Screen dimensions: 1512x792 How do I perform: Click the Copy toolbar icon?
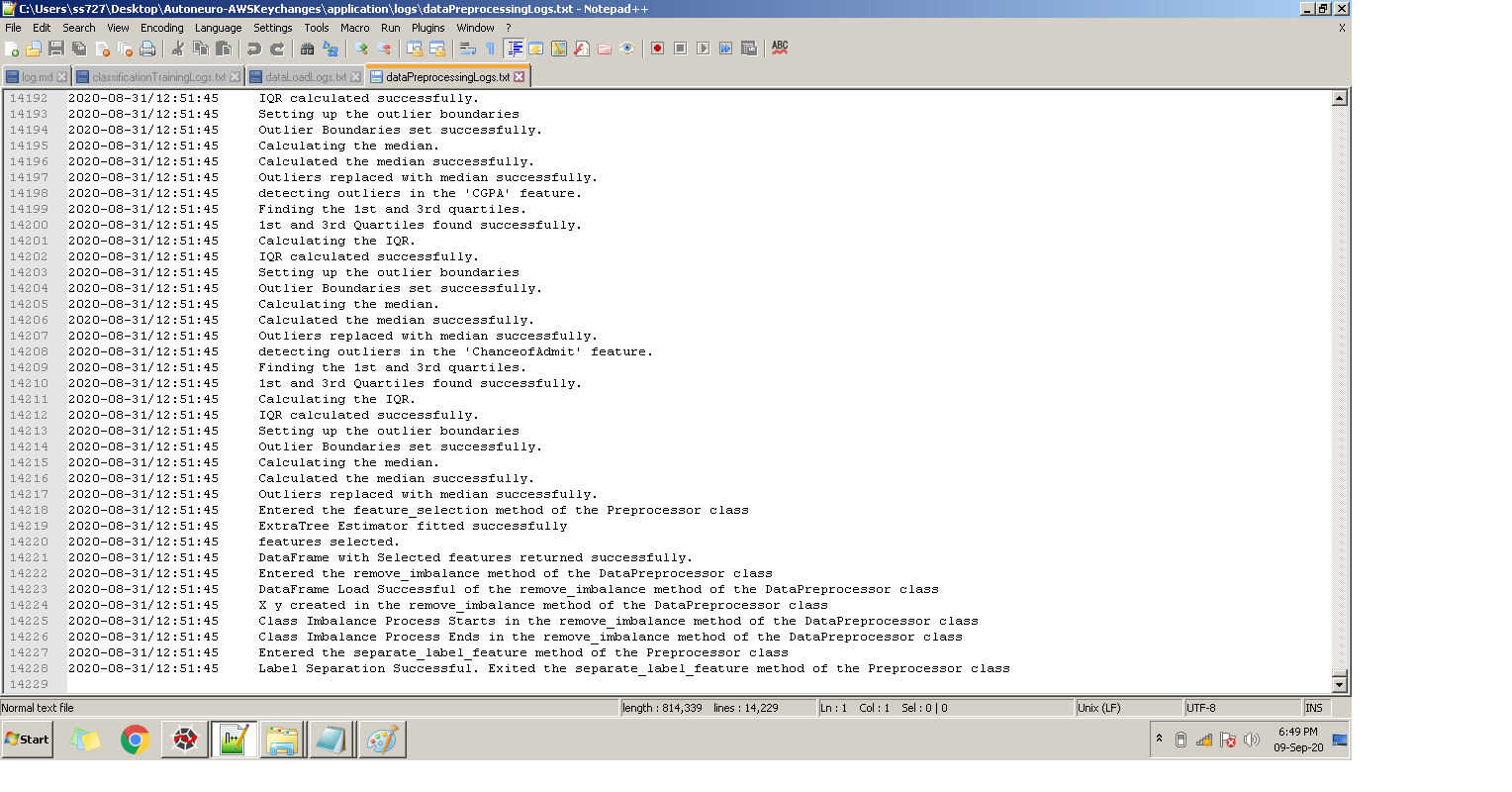point(201,49)
